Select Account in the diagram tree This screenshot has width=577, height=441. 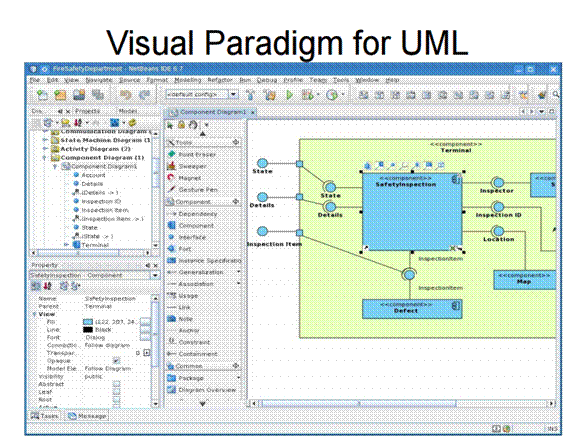89,175
